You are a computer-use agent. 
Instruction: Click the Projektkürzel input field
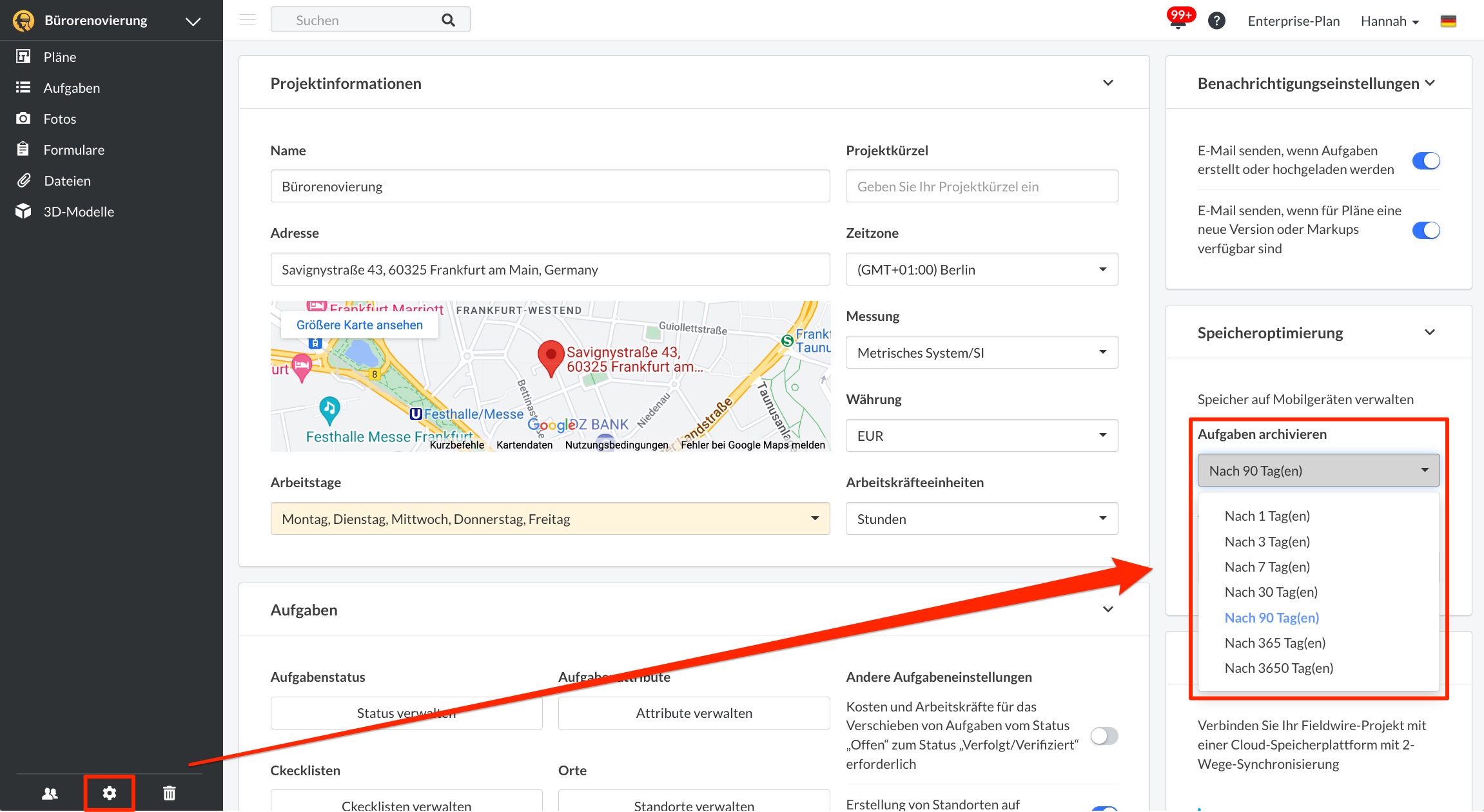981,186
